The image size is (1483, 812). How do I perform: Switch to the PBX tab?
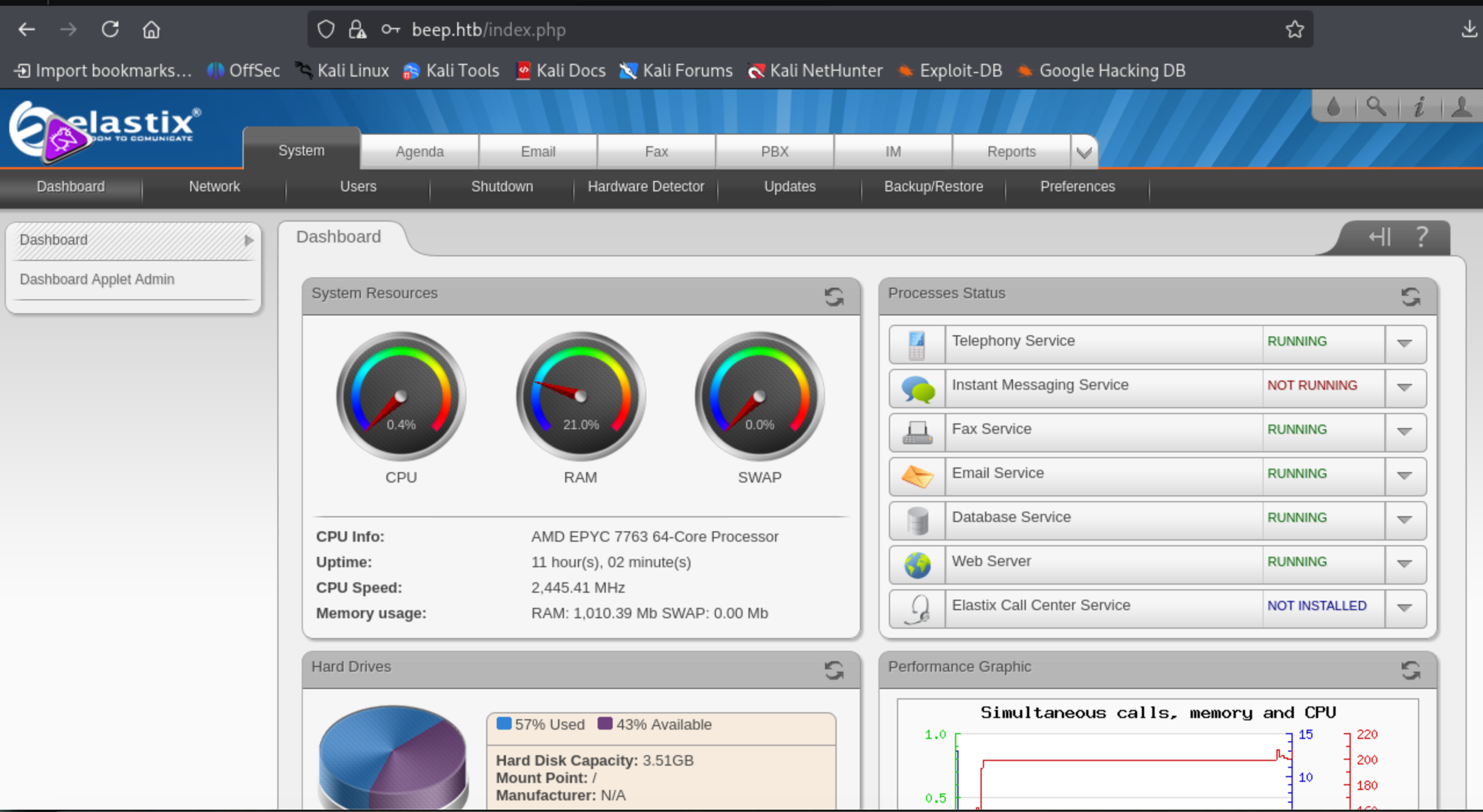pyautogui.click(x=775, y=152)
